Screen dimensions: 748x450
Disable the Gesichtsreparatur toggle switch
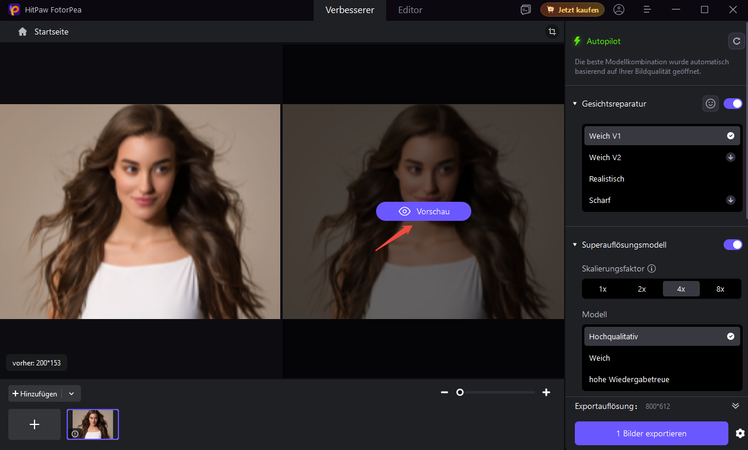[x=733, y=103]
